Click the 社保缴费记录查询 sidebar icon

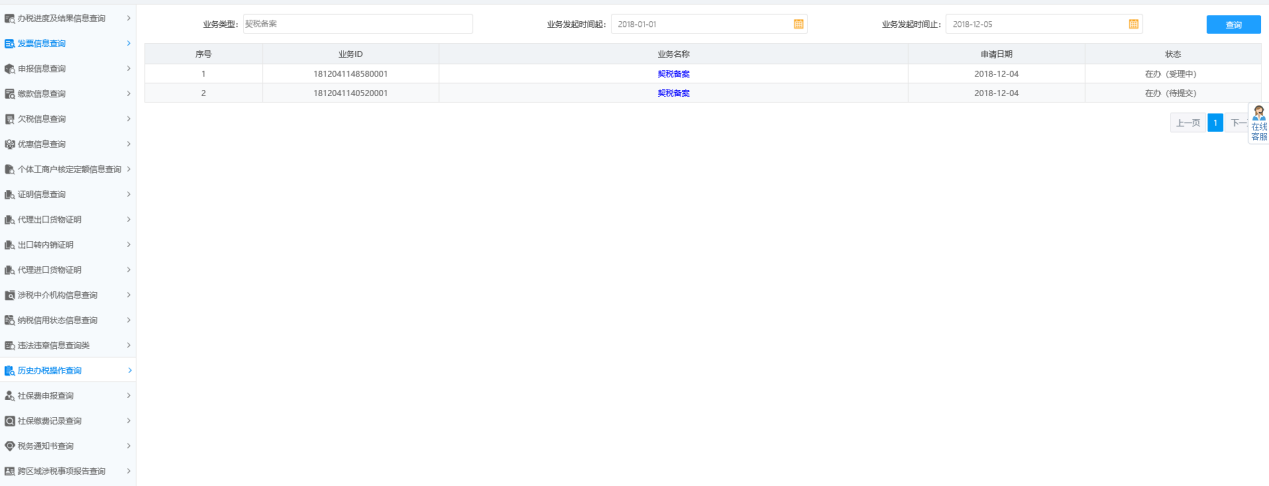(x=9, y=421)
